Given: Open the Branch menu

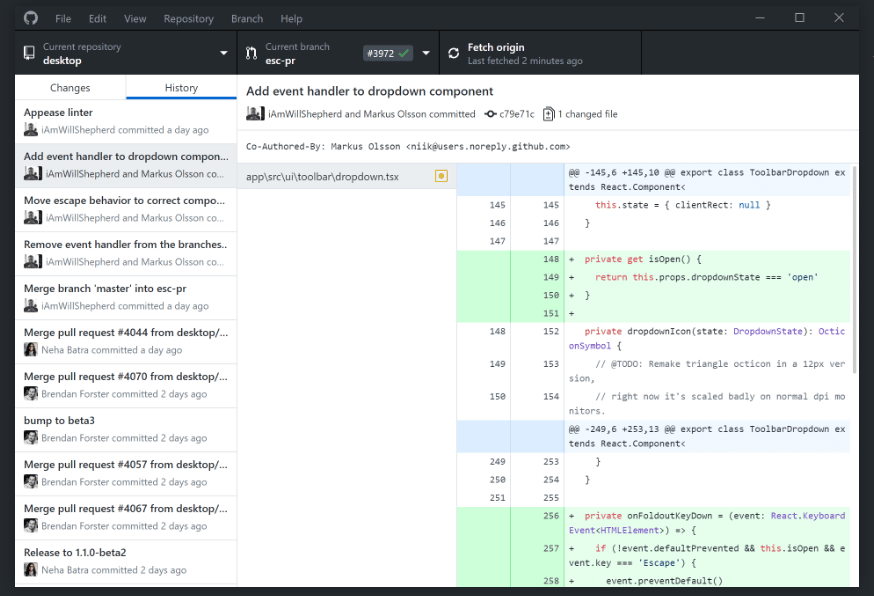Looking at the screenshot, I should point(247,19).
